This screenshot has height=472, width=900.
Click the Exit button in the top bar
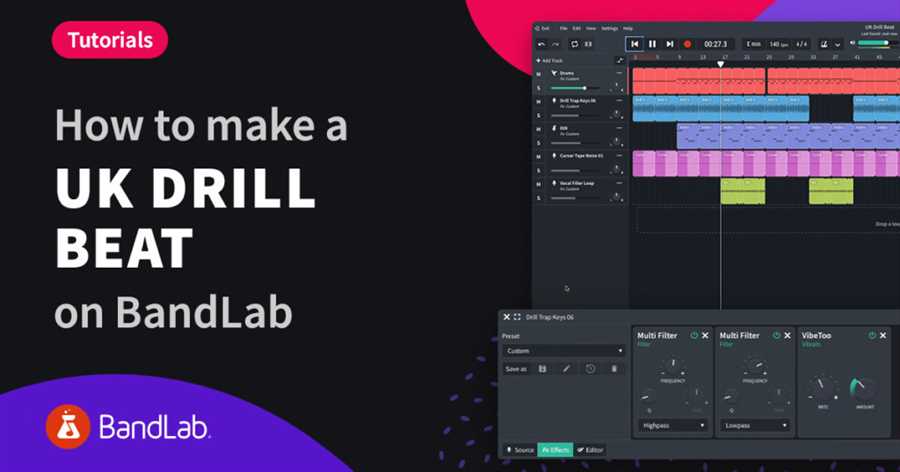click(542, 28)
